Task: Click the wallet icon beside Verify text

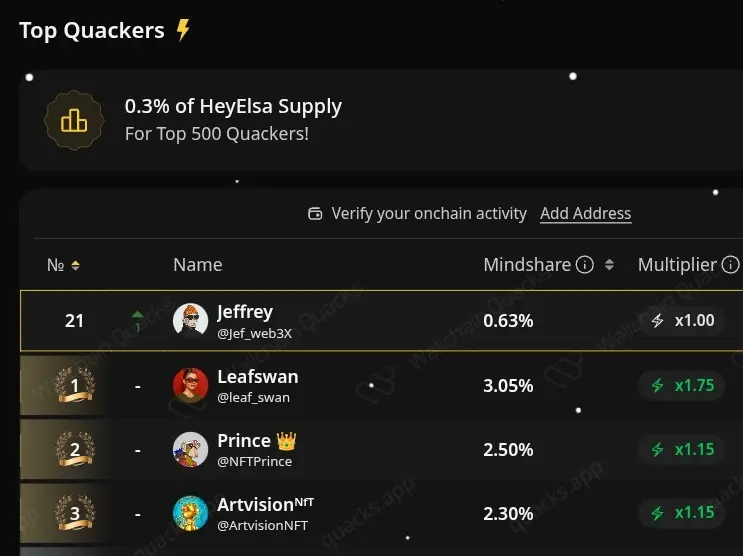Action: 315,213
